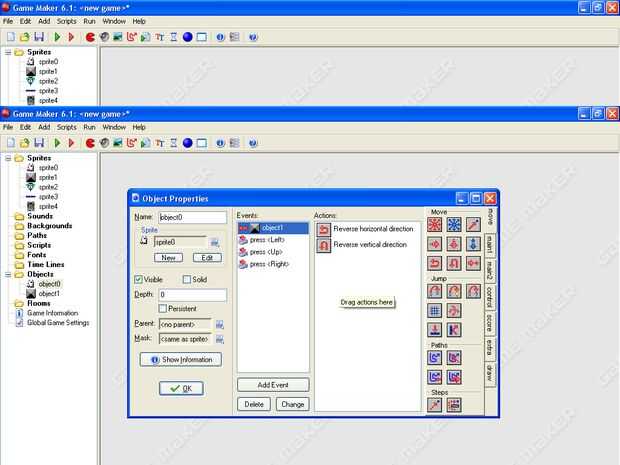Click the Add Event button

[x=273, y=385]
